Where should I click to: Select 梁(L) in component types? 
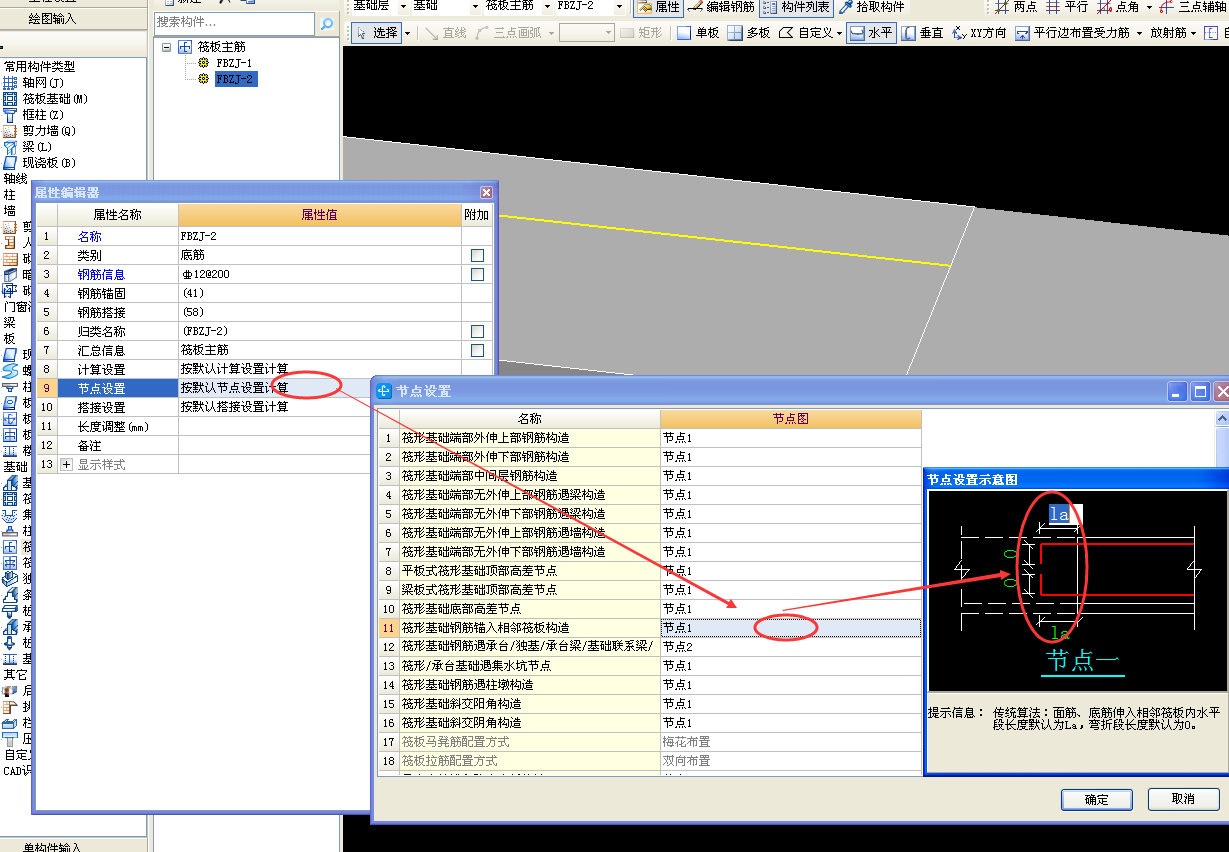click(x=28, y=147)
